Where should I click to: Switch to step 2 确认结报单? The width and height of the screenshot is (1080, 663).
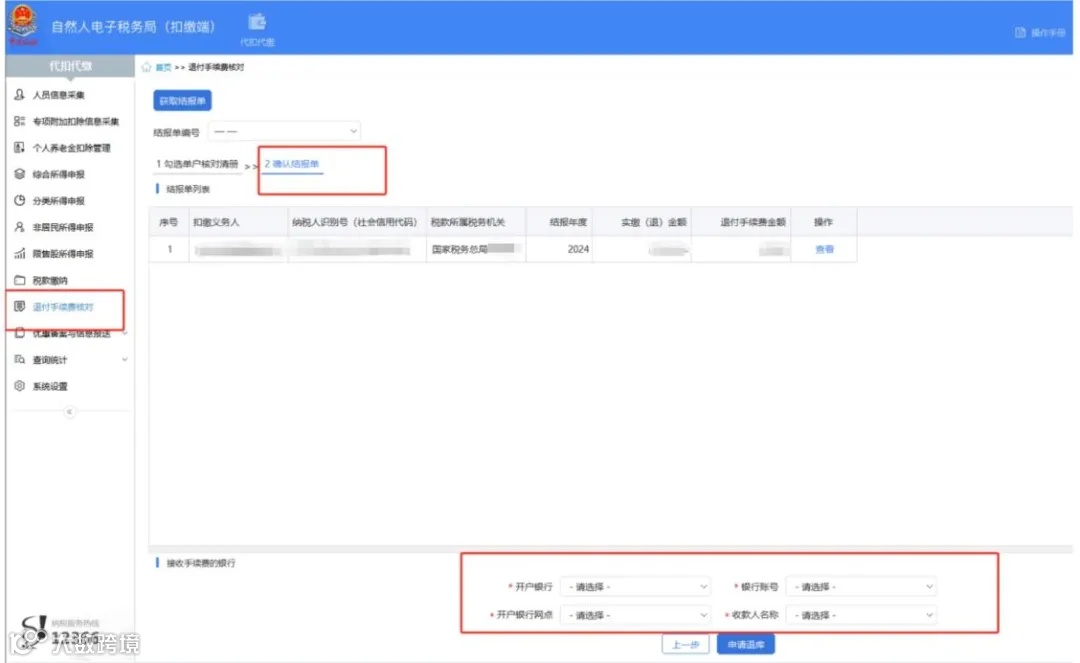pos(292,164)
